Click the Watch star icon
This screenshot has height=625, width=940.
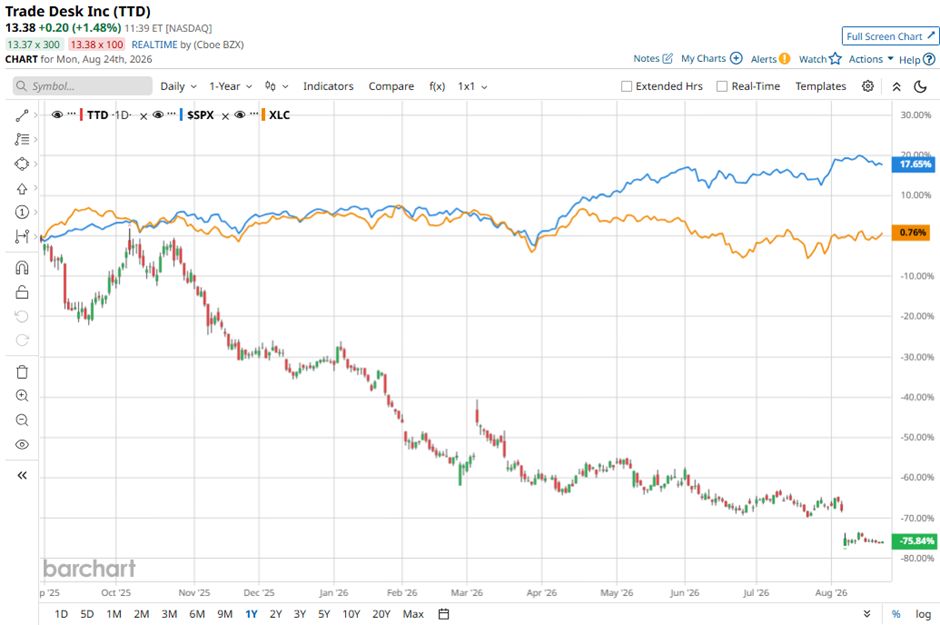point(835,59)
